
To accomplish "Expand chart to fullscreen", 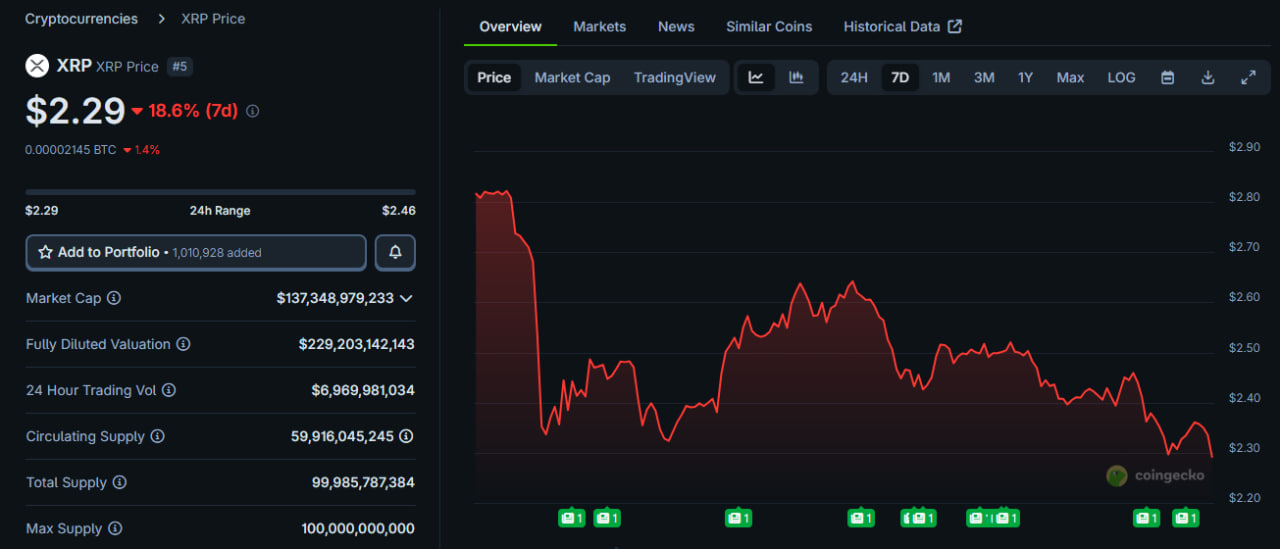I will 1248,78.
